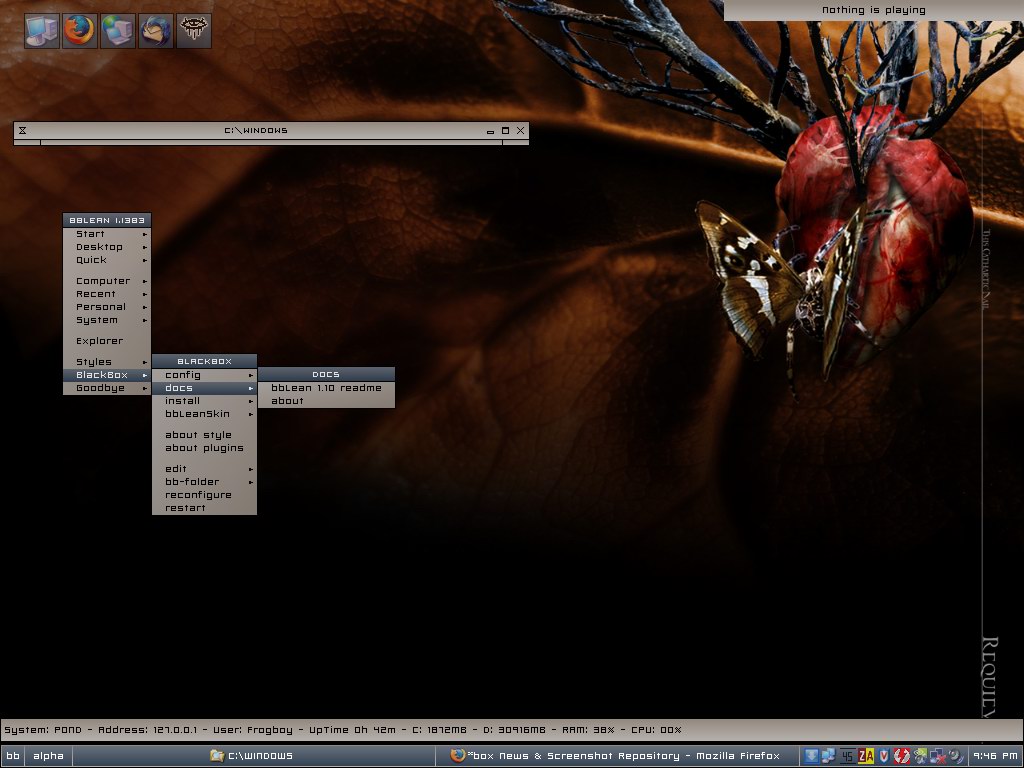Open the Styles submenu
Viewport: 1024px width, 768px height.
[107, 362]
